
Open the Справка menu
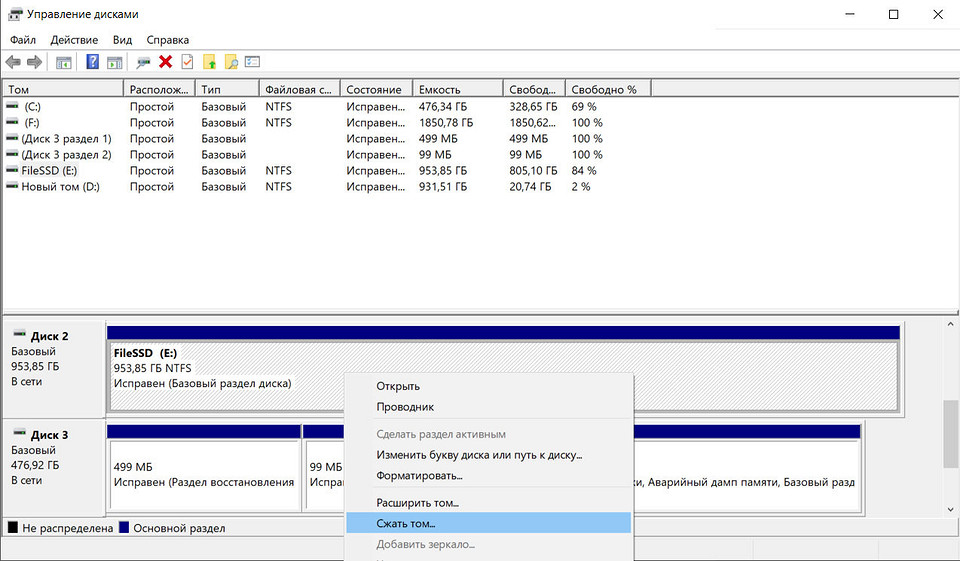click(x=168, y=40)
